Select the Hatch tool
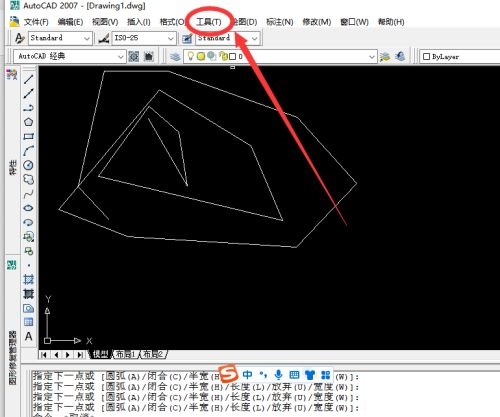This screenshot has height=417, width=500. coord(29,279)
